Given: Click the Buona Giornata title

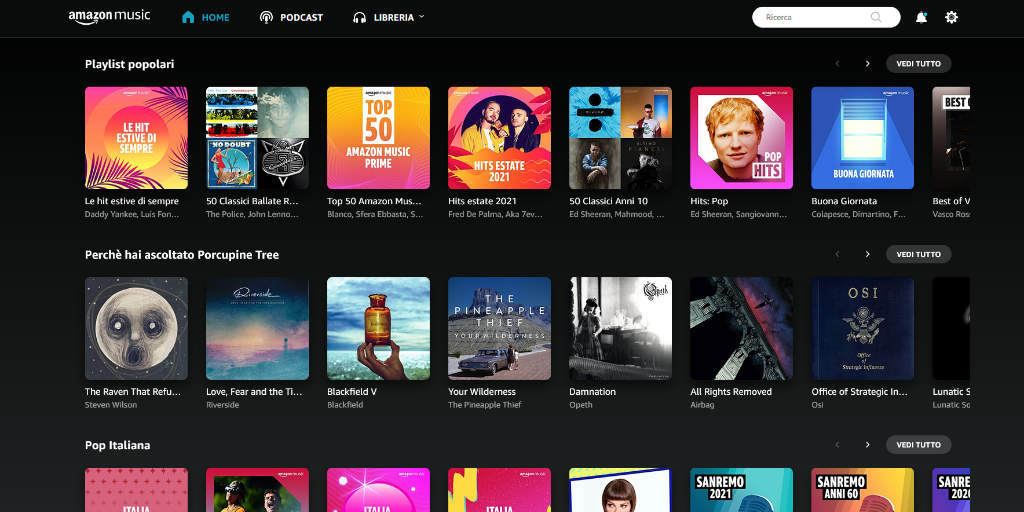Looking at the screenshot, I should coord(844,201).
